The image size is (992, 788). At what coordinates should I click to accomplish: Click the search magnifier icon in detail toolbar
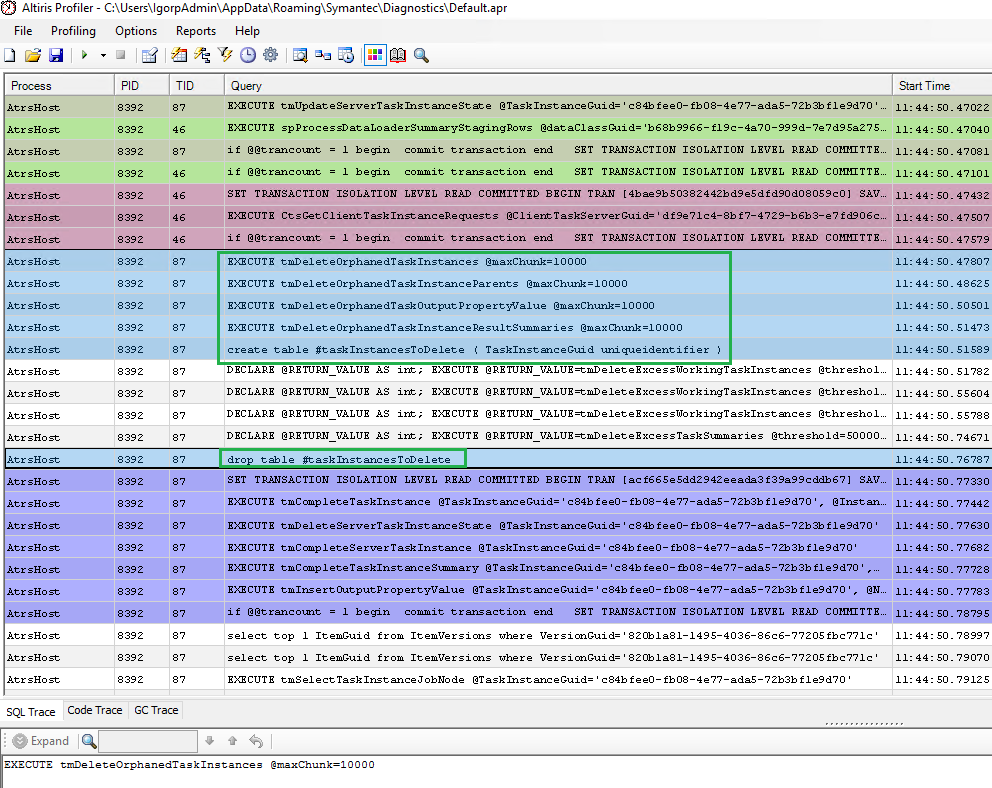click(x=89, y=741)
